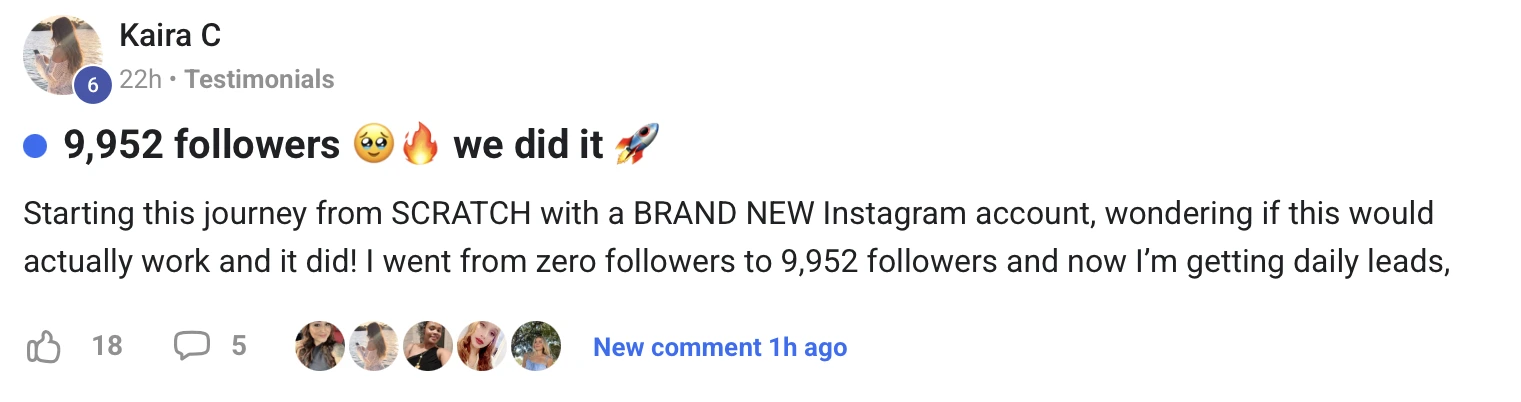Viewport: 1521px width, 402px height.
Task: Open the second commenter's avatar
Action: pyautogui.click(x=374, y=347)
